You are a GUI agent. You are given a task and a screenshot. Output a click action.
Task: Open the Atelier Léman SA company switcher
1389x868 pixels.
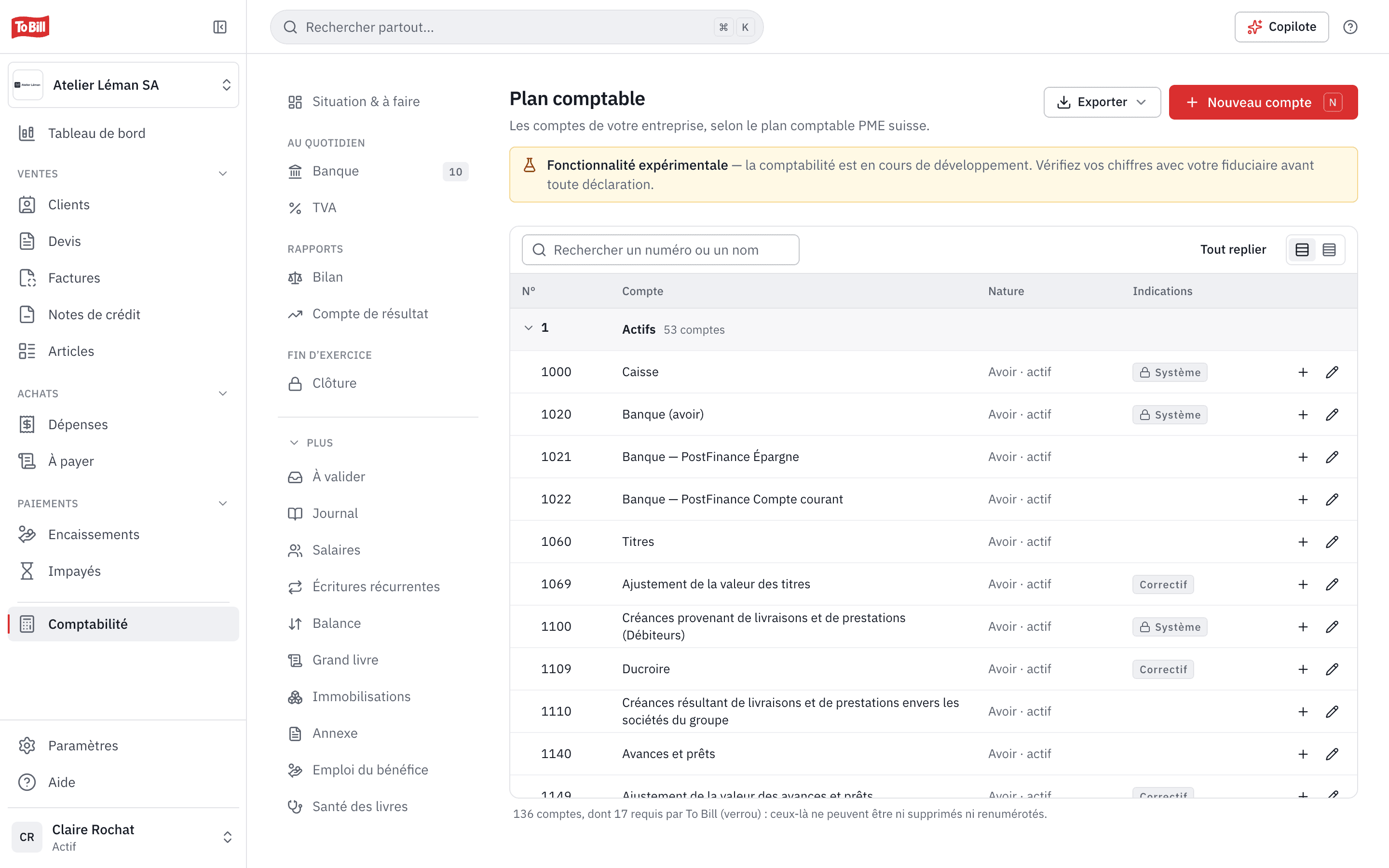(123, 85)
